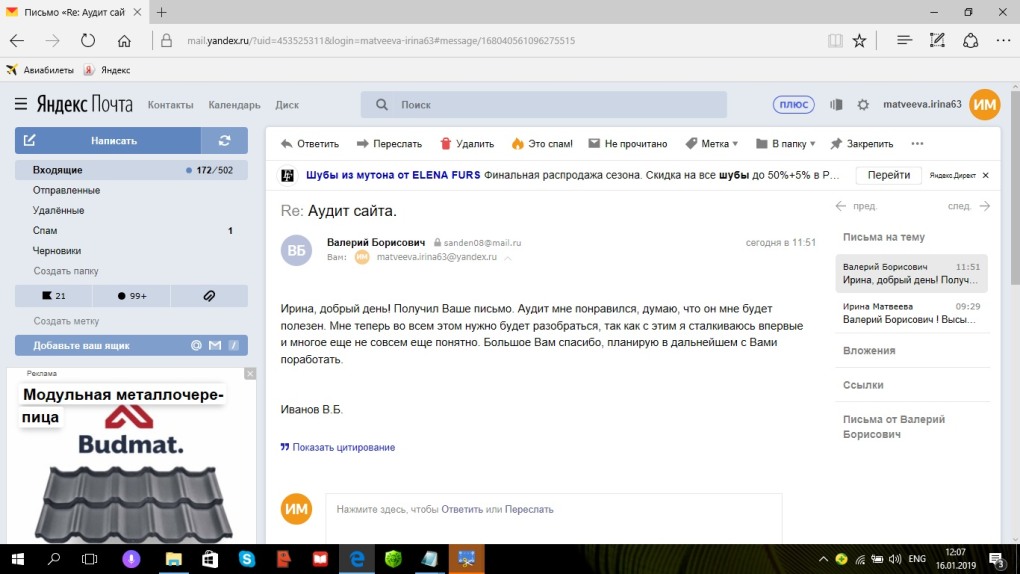Show unread messages filter 99+
This screenshot has height=574, width=1020.
(131, 296)
